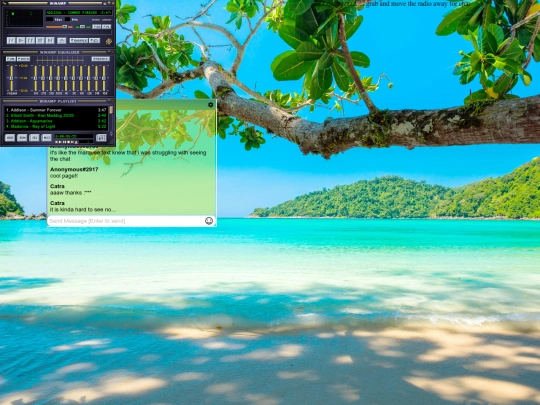The width and height of the screenshot is (540, 405).
Task: Toggle Repeat in Winamp main window
Action: click(95, 41)
